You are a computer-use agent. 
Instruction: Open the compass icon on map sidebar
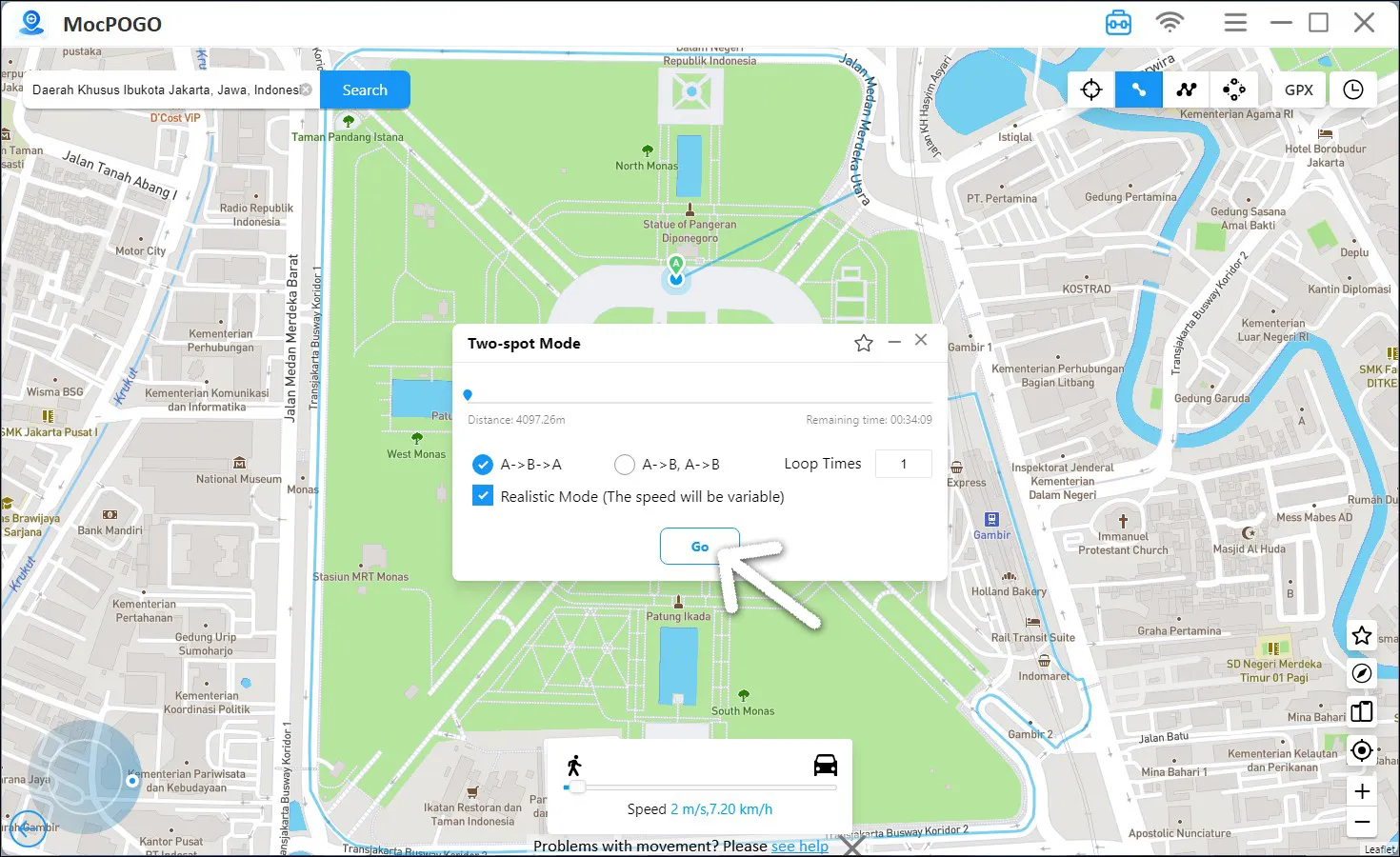tap(1361, 673)
